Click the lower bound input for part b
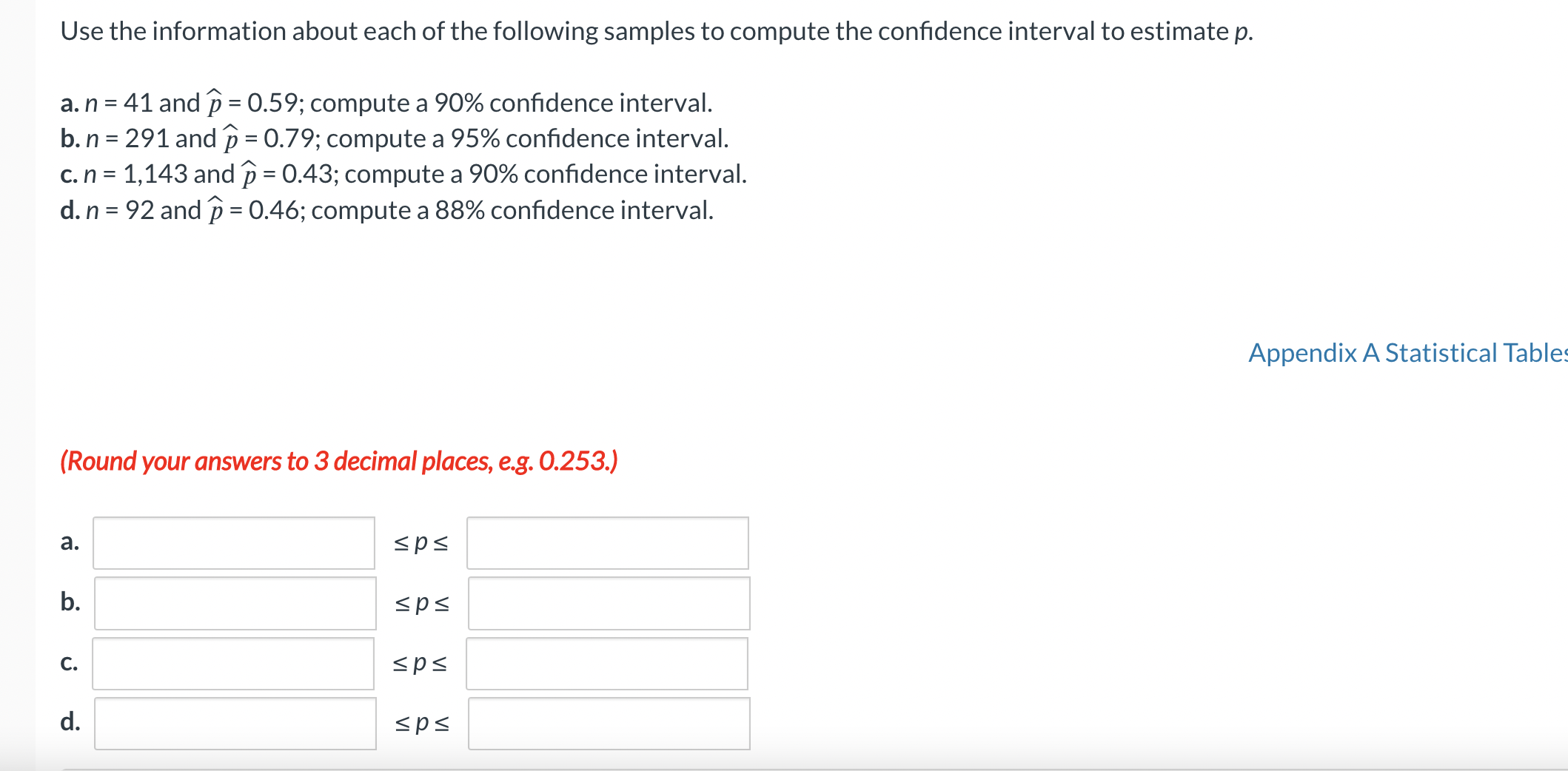This screenshot has width=1568, height=771. pyautogui.click(x=233, y=603)
